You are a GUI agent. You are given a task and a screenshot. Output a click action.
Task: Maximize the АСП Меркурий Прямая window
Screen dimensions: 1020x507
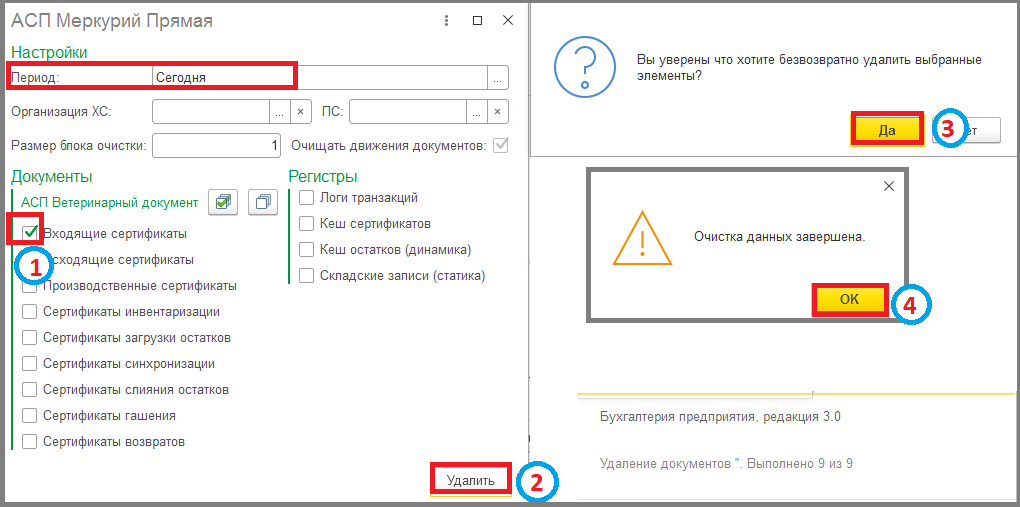[477, 21]
